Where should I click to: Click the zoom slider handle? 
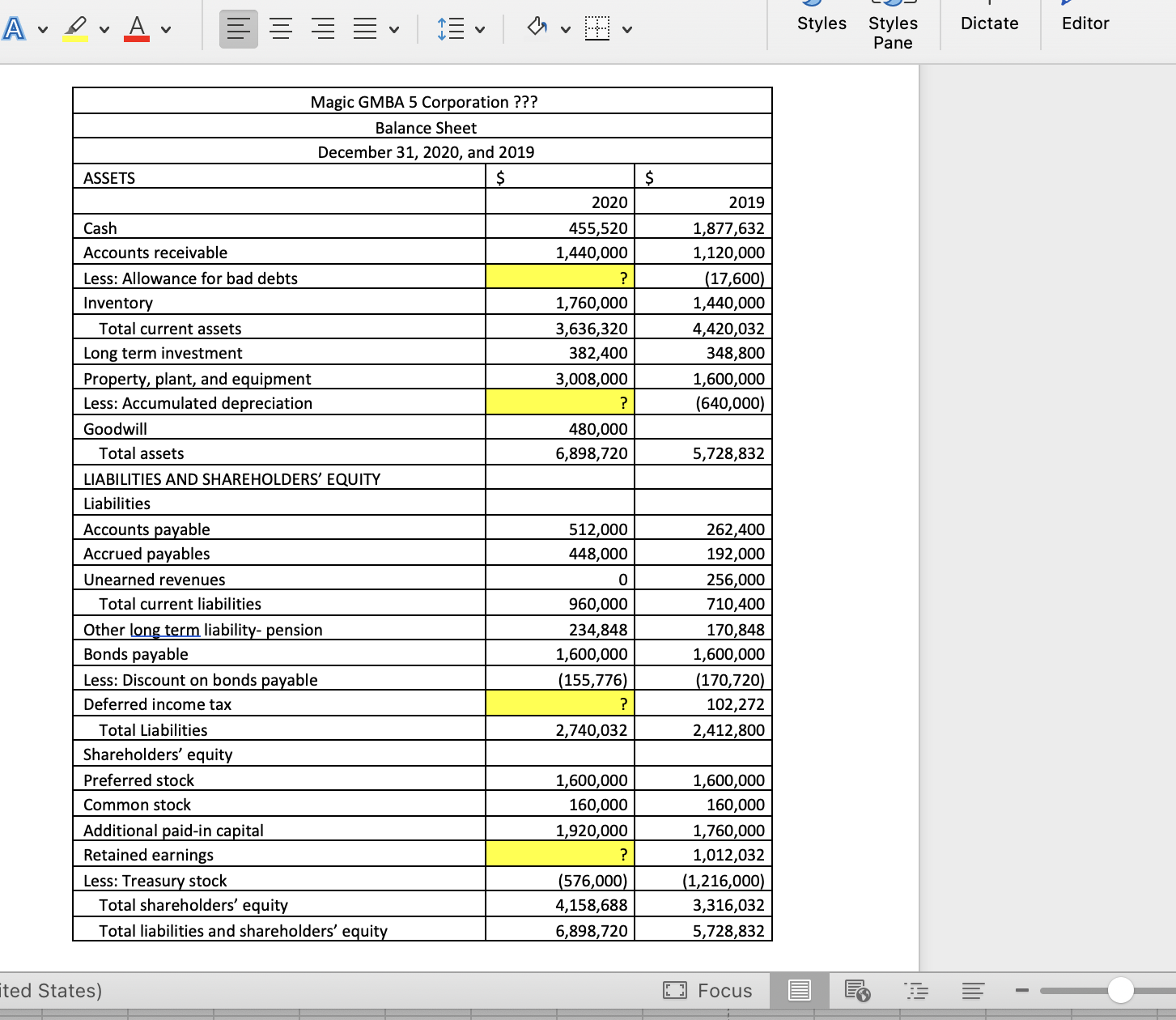pyautogui.click(x=1121, y=990)
